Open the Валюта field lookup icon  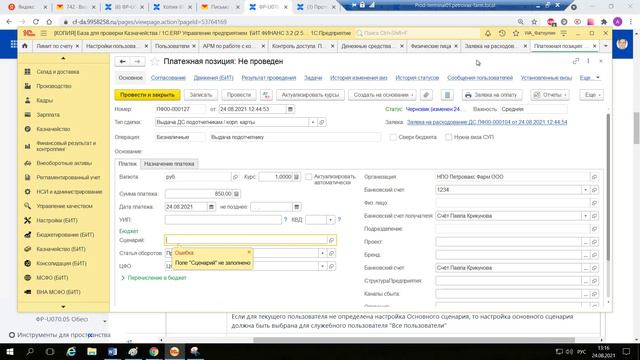point(235,177)
